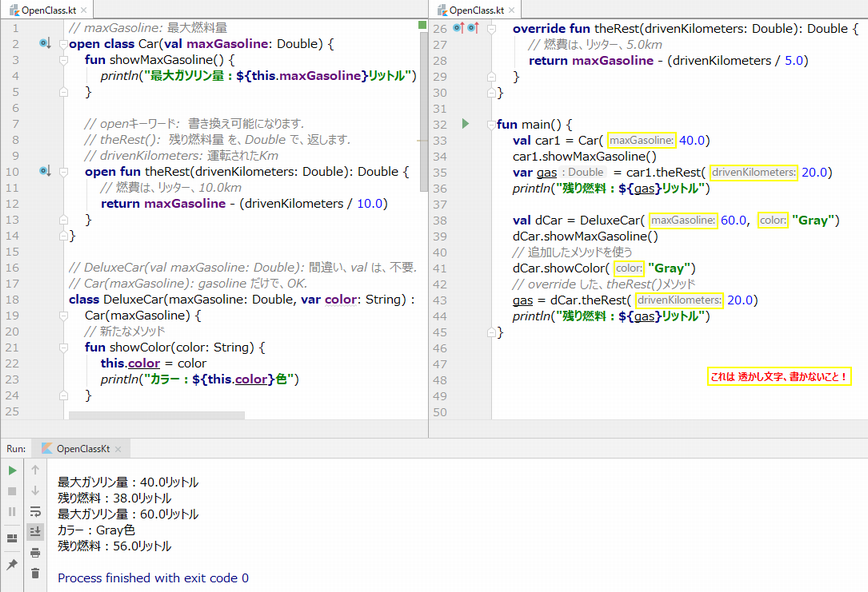Click the maxGasoline hint on line 38
This screenshot has width=868, height=592.
tap(683, 220)
